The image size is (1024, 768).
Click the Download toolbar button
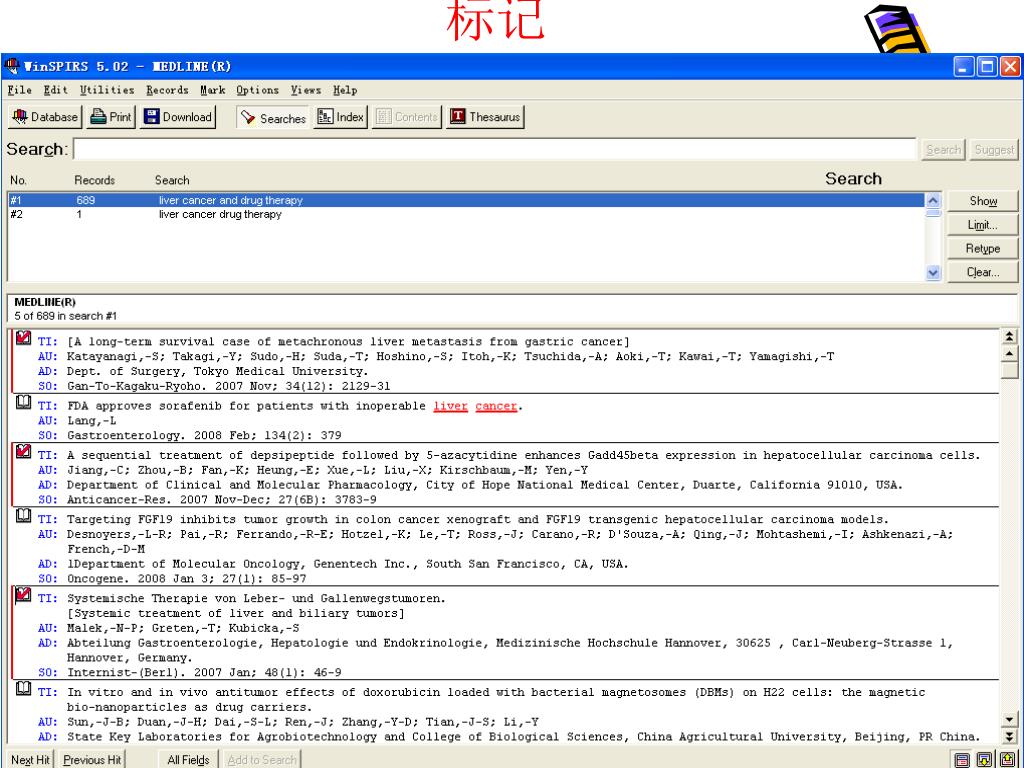178,117
